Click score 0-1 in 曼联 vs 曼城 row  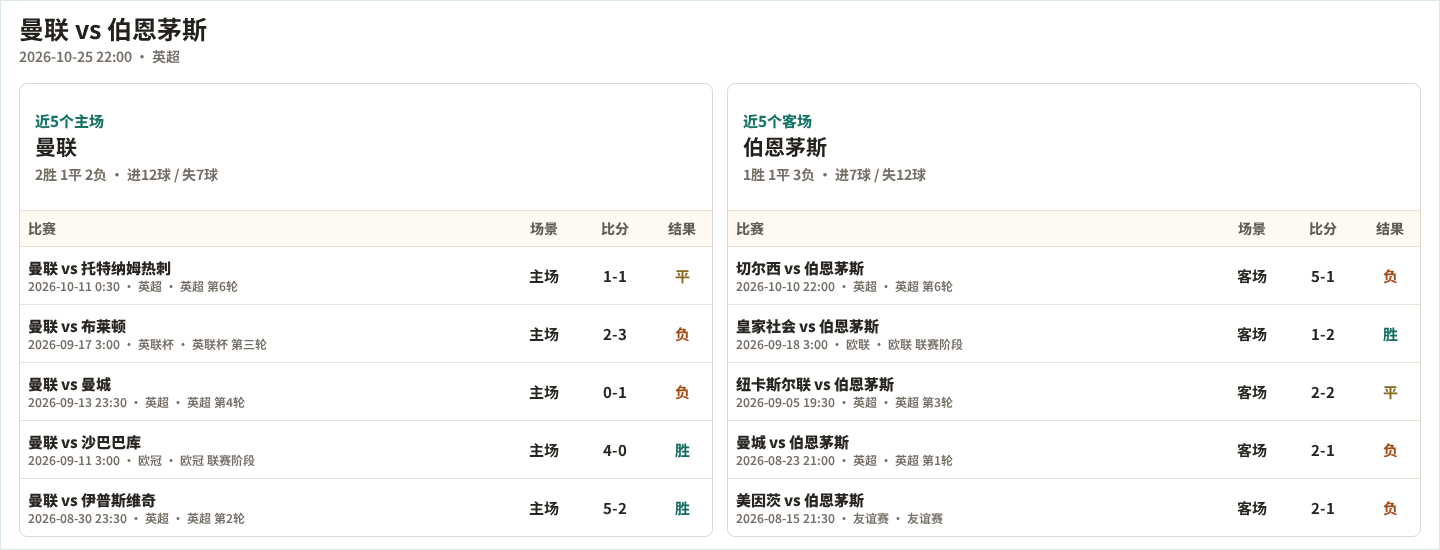615,392
